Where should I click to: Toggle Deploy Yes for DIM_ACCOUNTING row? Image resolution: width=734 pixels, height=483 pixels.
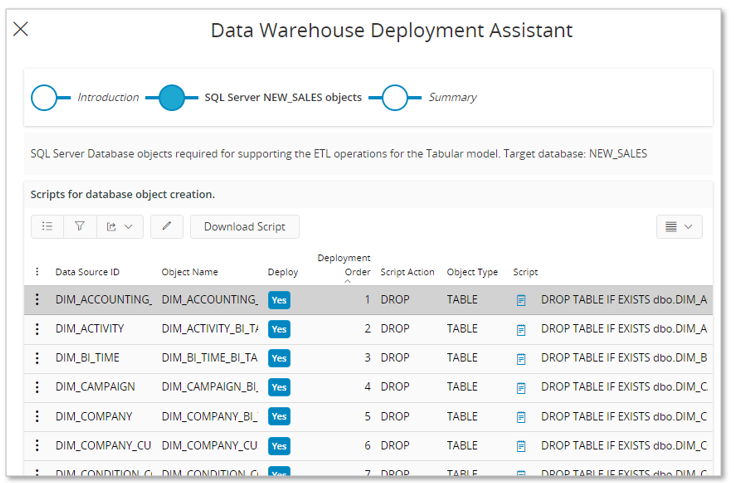click(279, 300)
